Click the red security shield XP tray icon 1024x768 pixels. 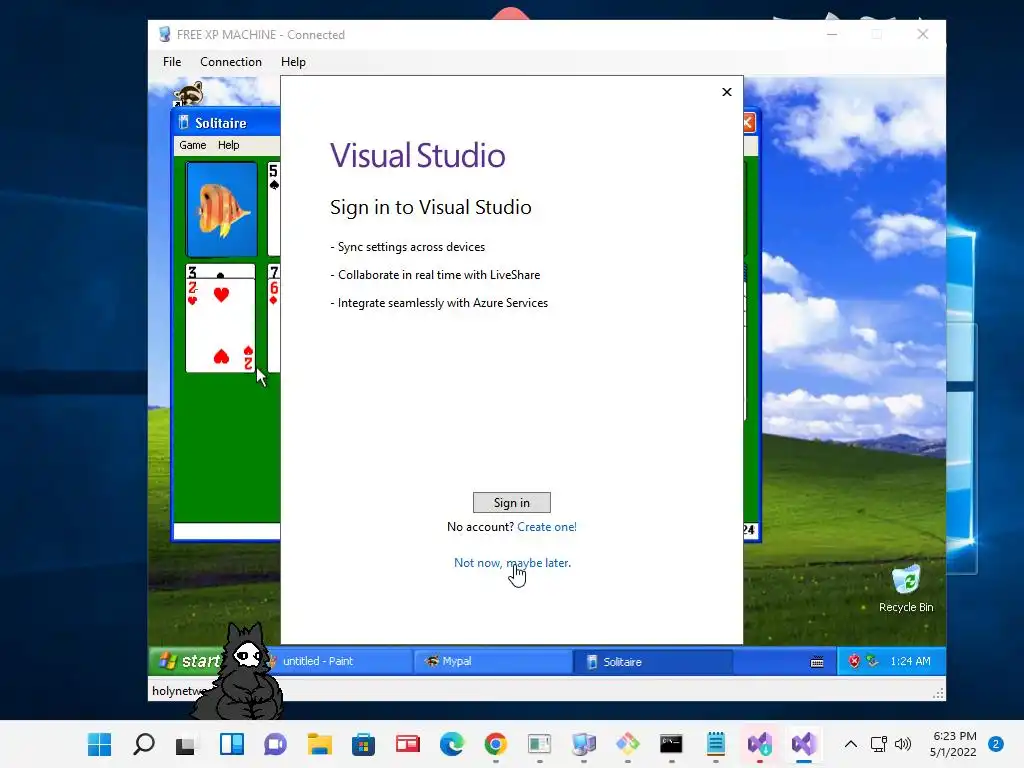click(x=854, y=661)
